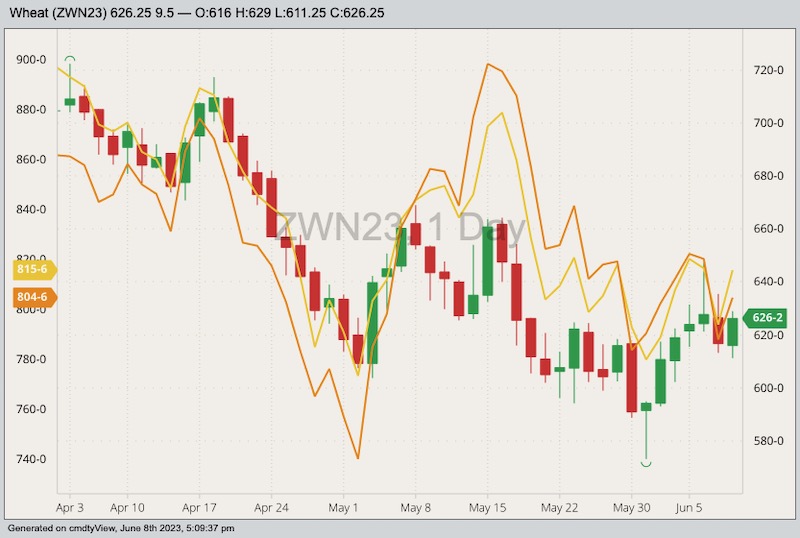
Task: Click the 880-0 left axis value
Action: [31, 110]
